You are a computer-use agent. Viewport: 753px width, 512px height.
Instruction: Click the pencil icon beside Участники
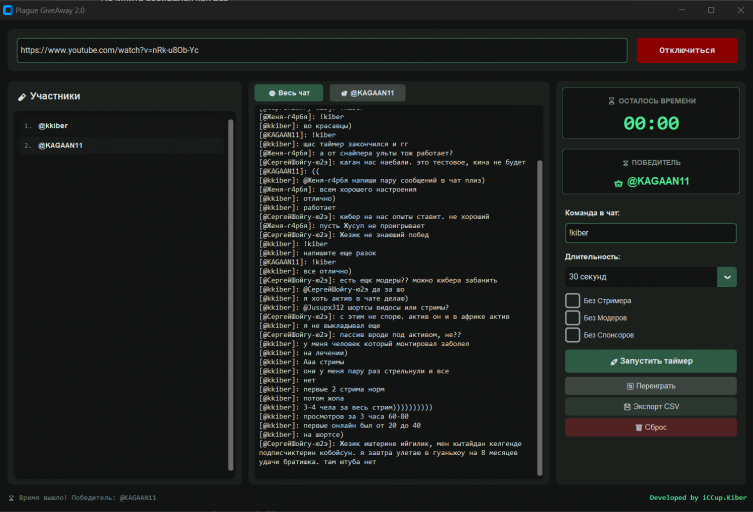click(x=22, y=97)
